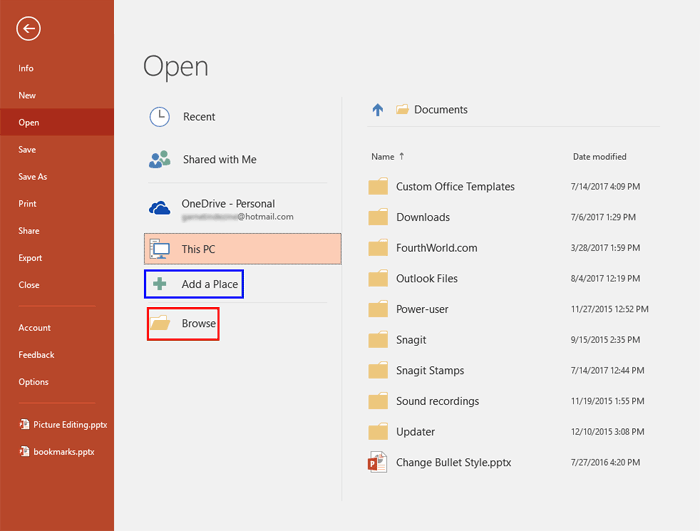
Task: Click the Browse folder icon
Action: (x=160, y=324)
